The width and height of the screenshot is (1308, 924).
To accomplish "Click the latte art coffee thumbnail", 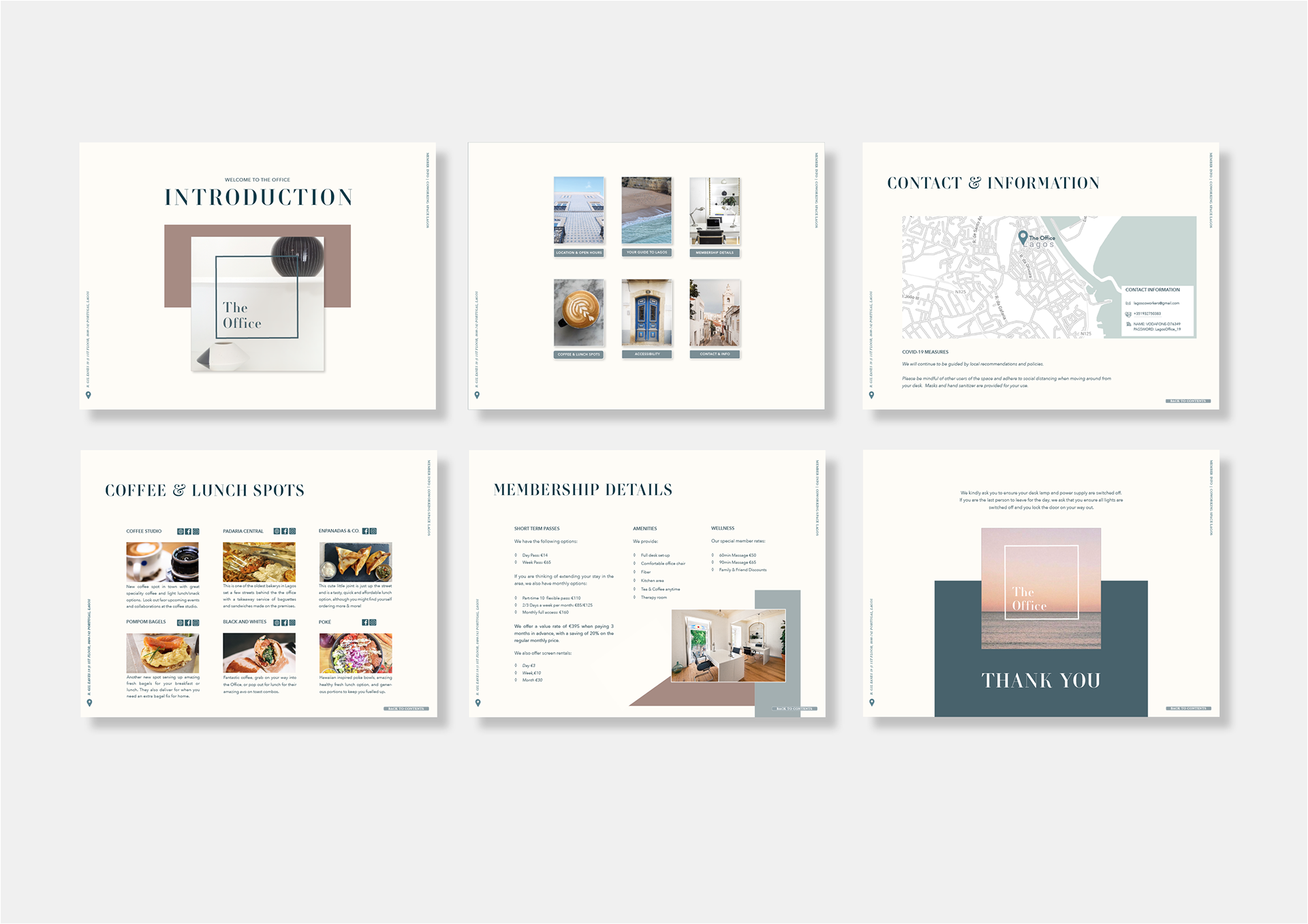I will (x=578, y=313).
